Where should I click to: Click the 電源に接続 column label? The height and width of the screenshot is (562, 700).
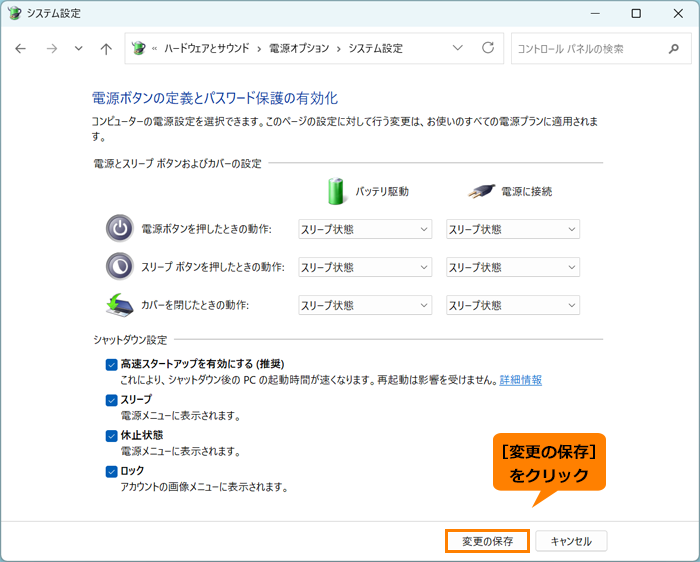(526, 191)
